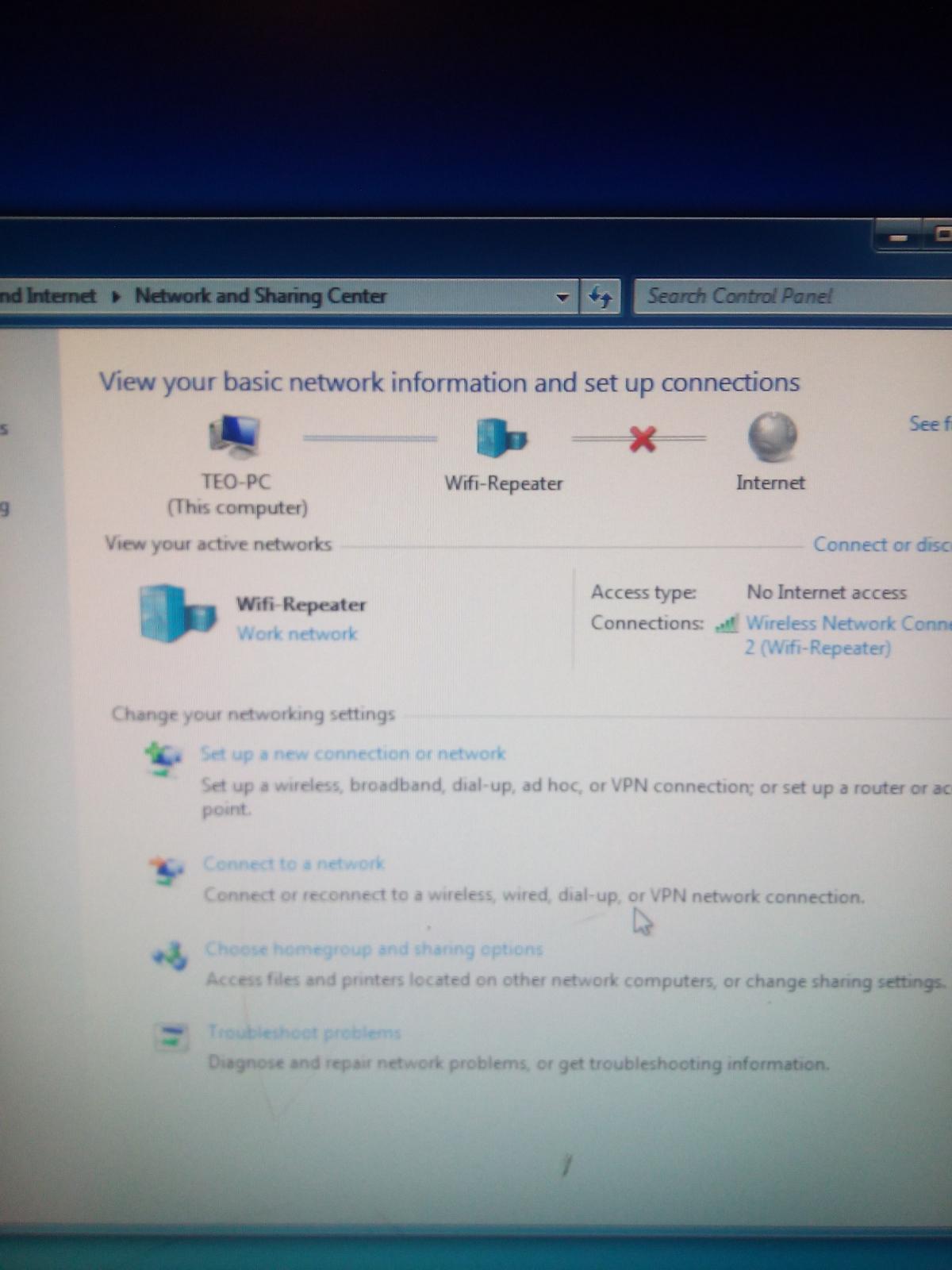Click the red X broken connection icon
The width and height of the screenshot is (952, 1270).
click(x=643, y=438)
